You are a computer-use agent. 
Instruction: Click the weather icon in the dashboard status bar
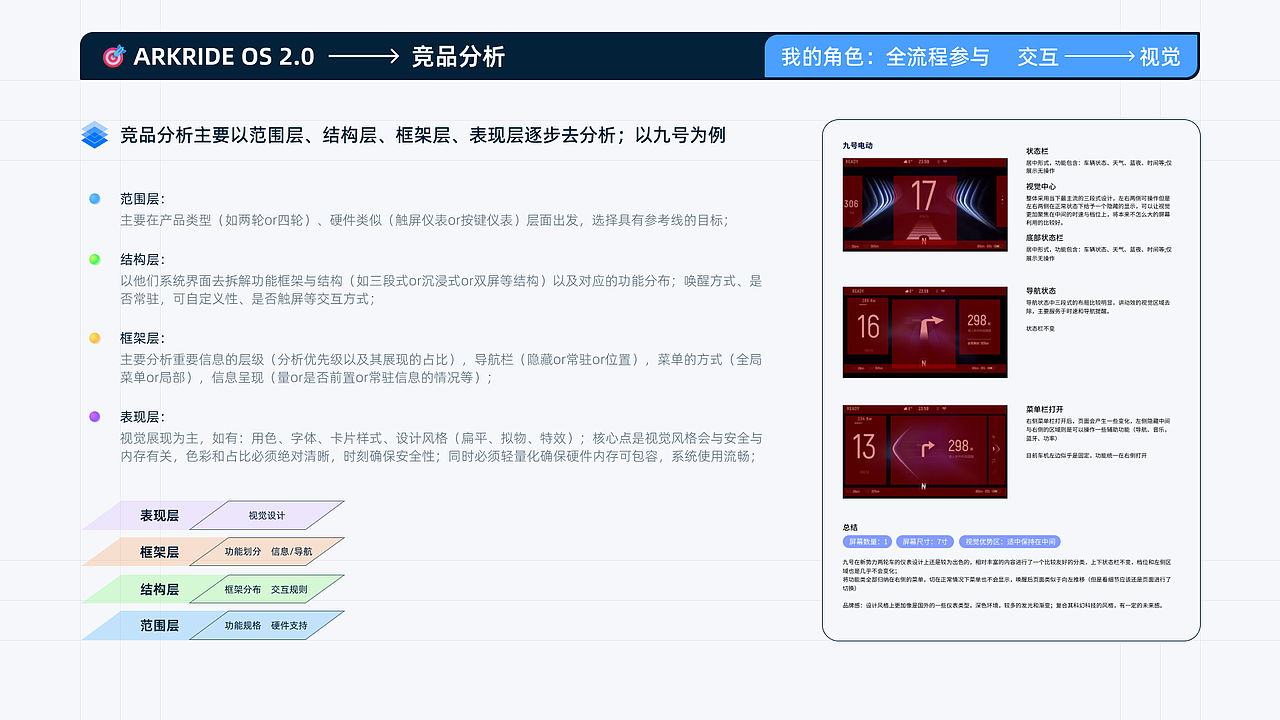pos(906,162)
